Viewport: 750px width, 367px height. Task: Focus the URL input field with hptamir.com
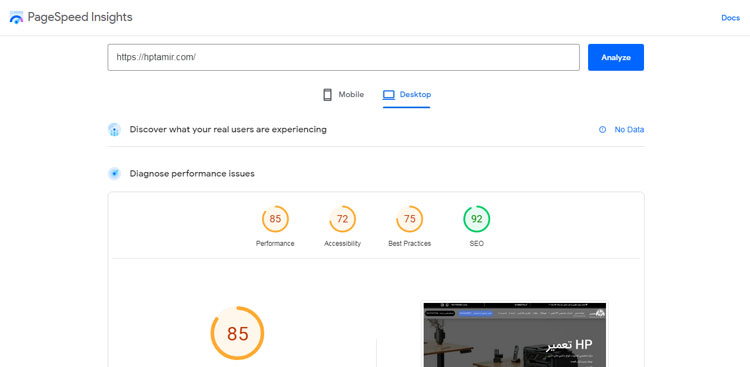click(343, 57)
